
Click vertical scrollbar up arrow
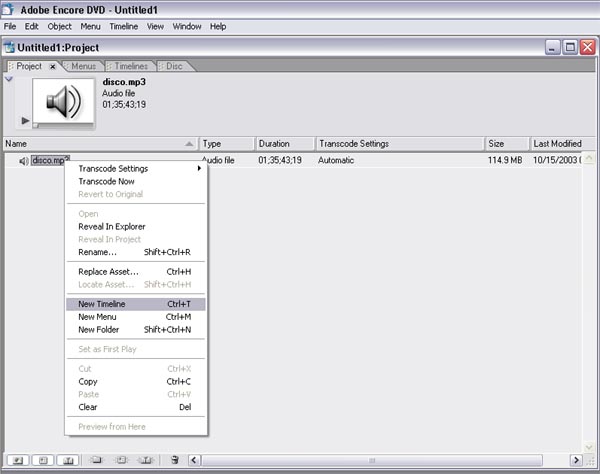589,158
